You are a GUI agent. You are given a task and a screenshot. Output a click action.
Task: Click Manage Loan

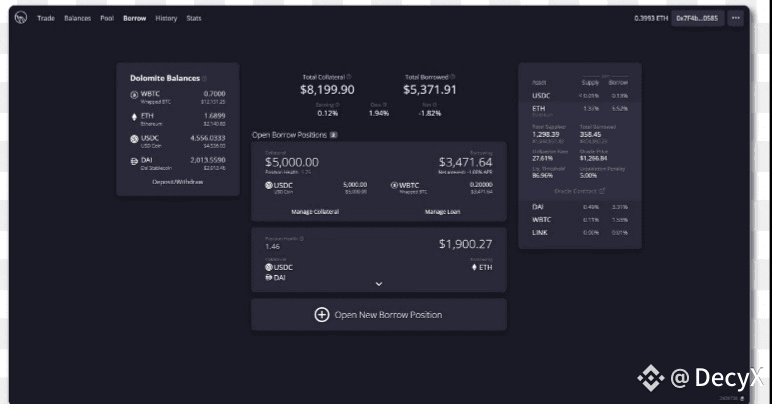coord(443,212)
